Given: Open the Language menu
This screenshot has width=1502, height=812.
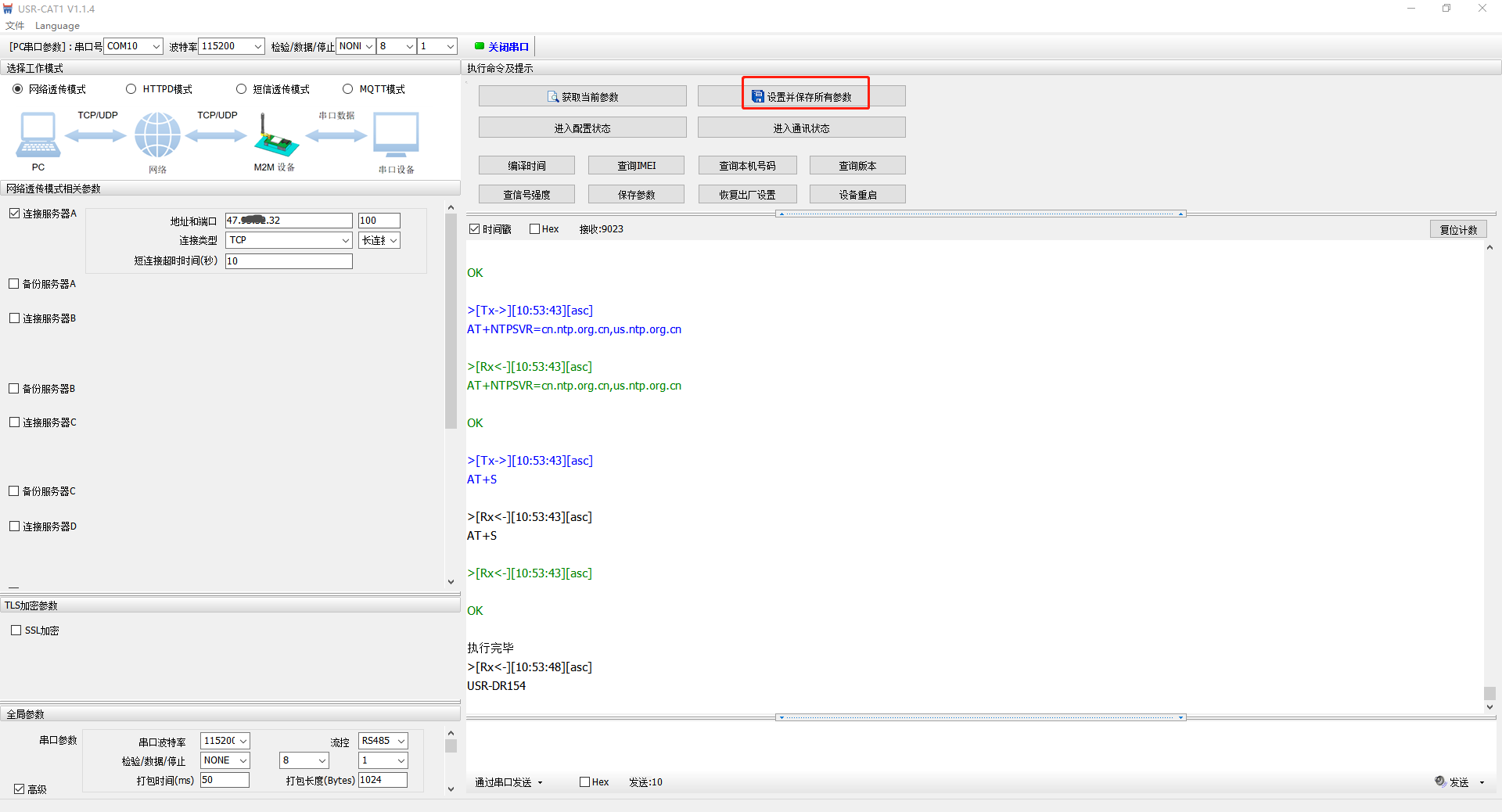Looking at the screenshot, I should pos(57,26).
